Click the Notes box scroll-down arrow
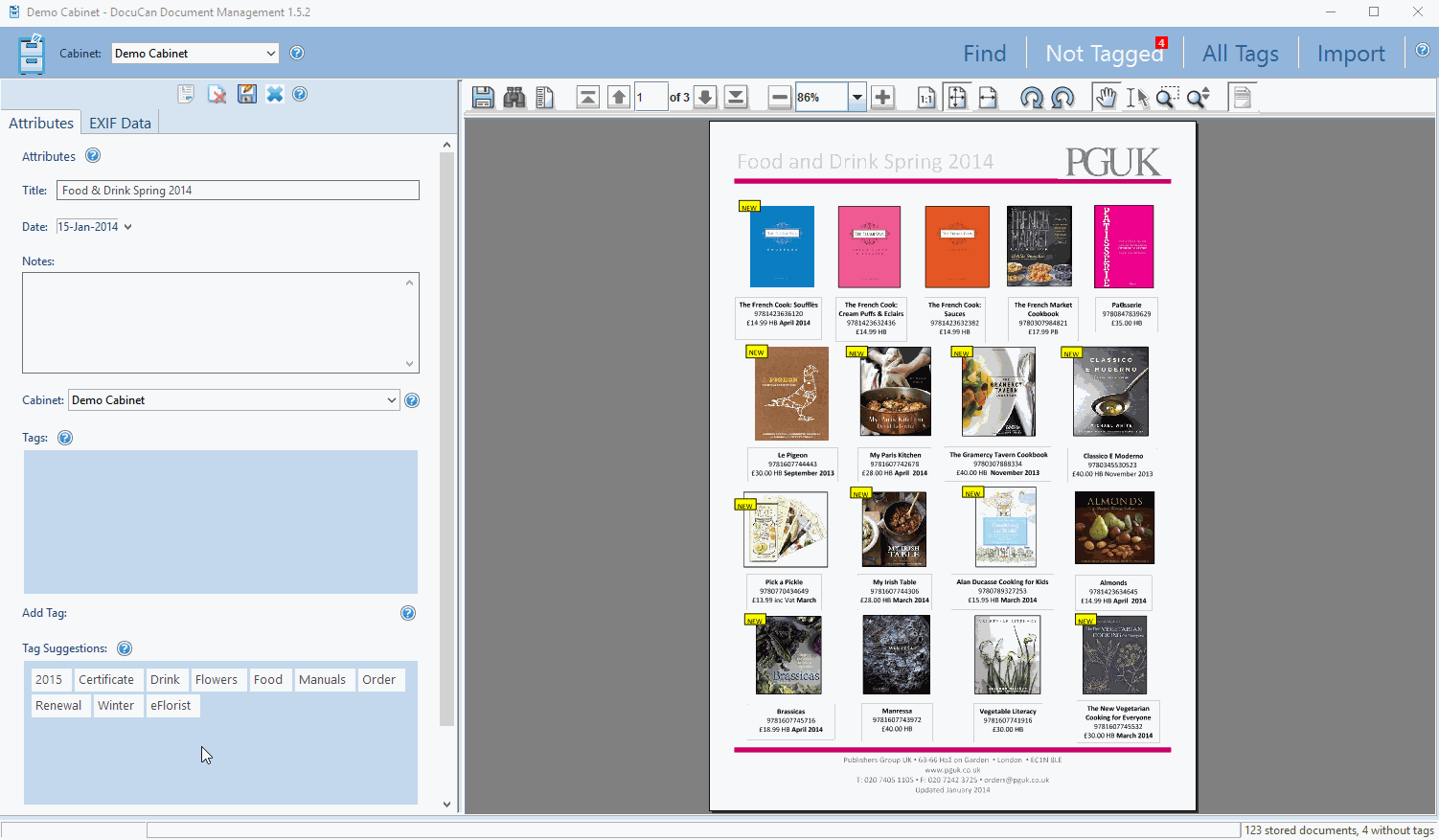 410,364
